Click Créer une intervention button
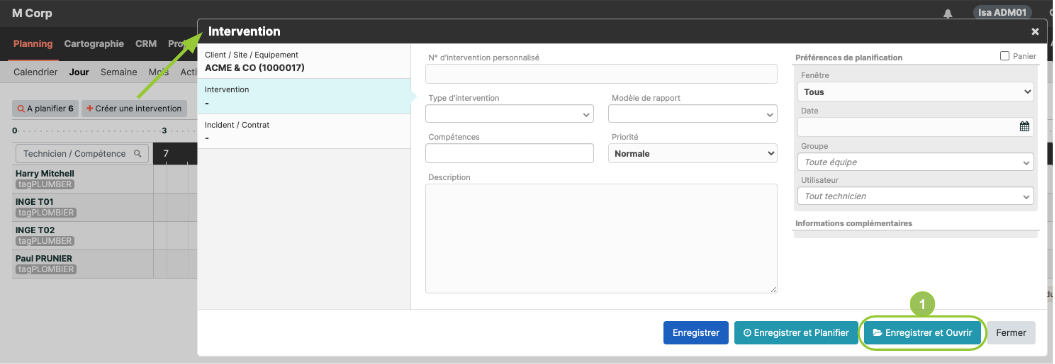This screenshot has height=364, width=1055. 134,108
